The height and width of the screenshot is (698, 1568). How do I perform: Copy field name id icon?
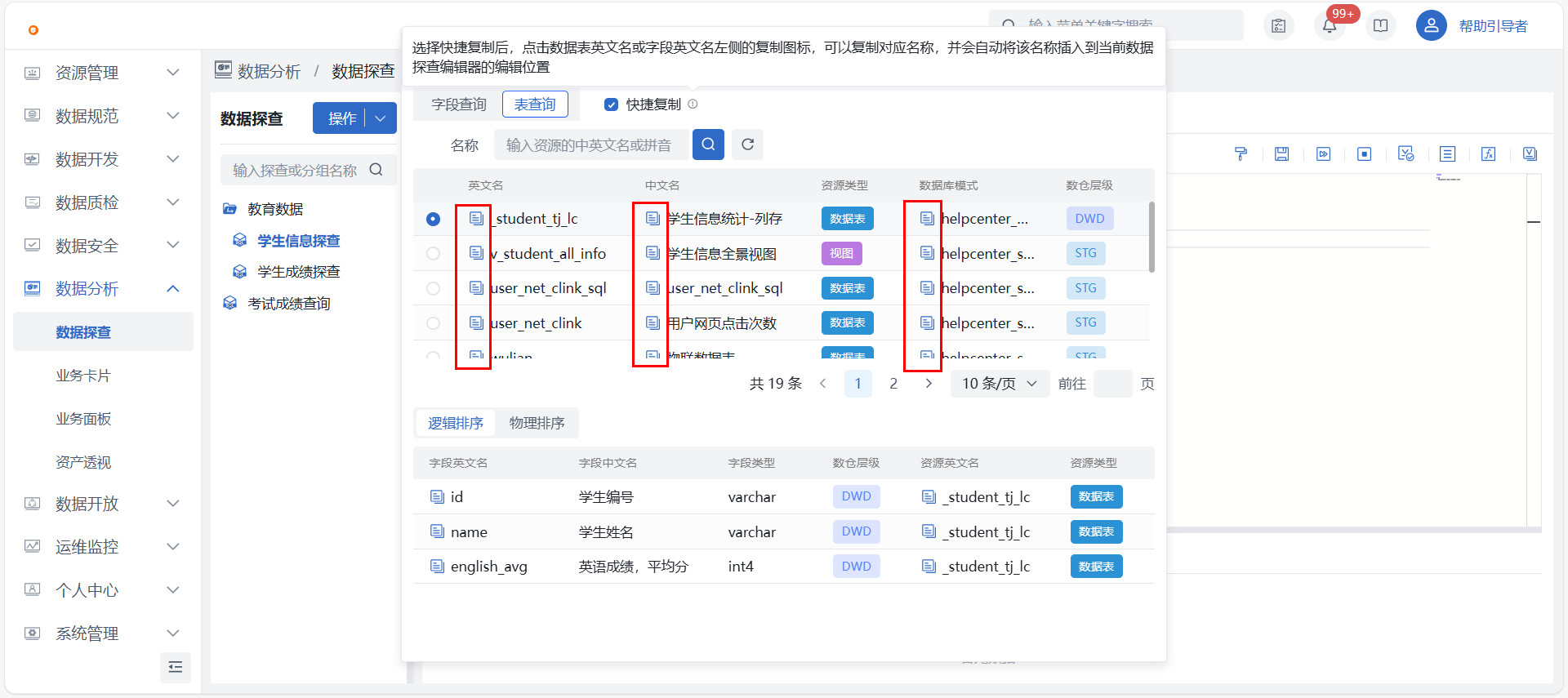pyautogui.click(x=437, y=496)
